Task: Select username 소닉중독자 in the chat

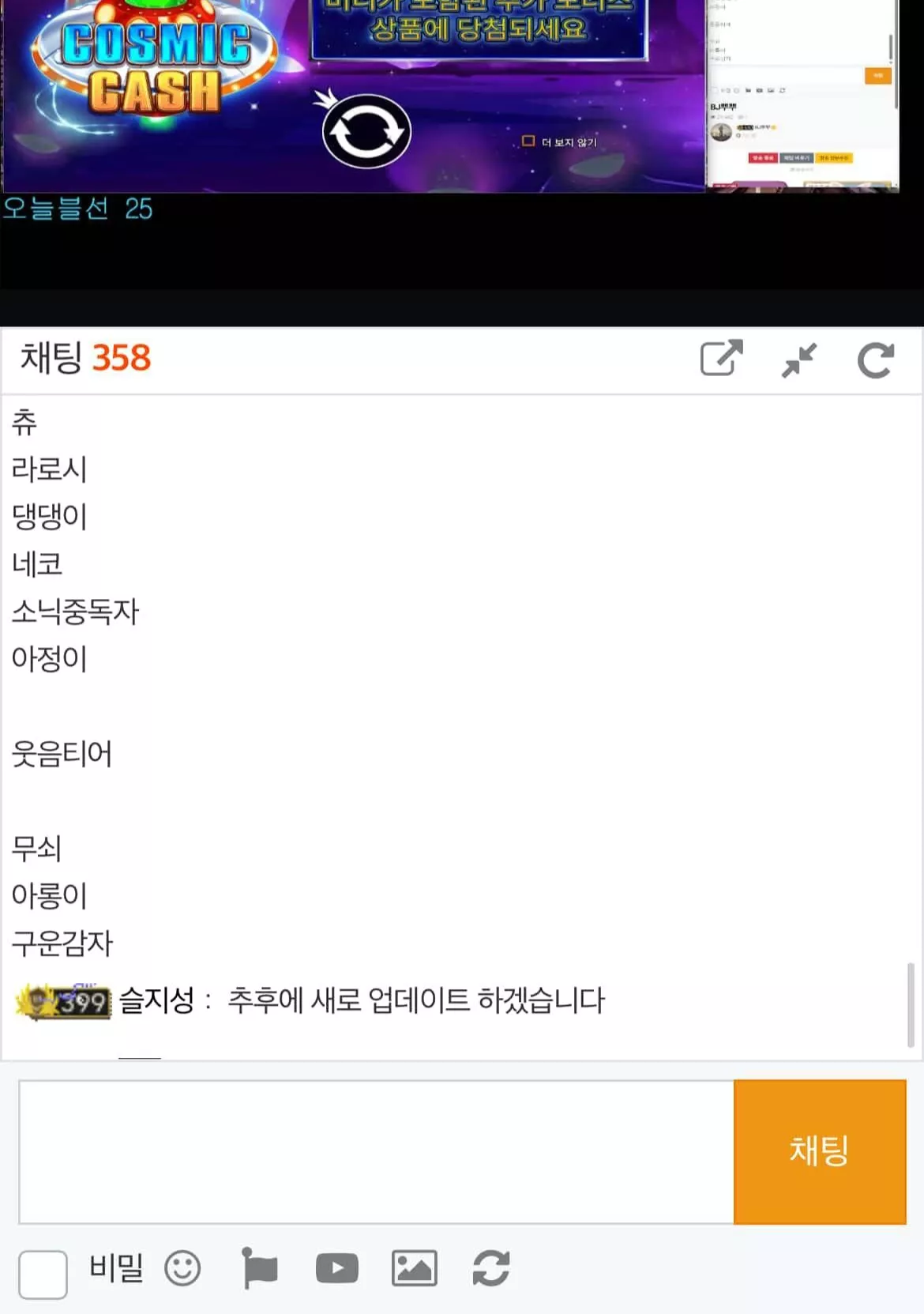Action: pyautogui.click(x=75, y=612)
